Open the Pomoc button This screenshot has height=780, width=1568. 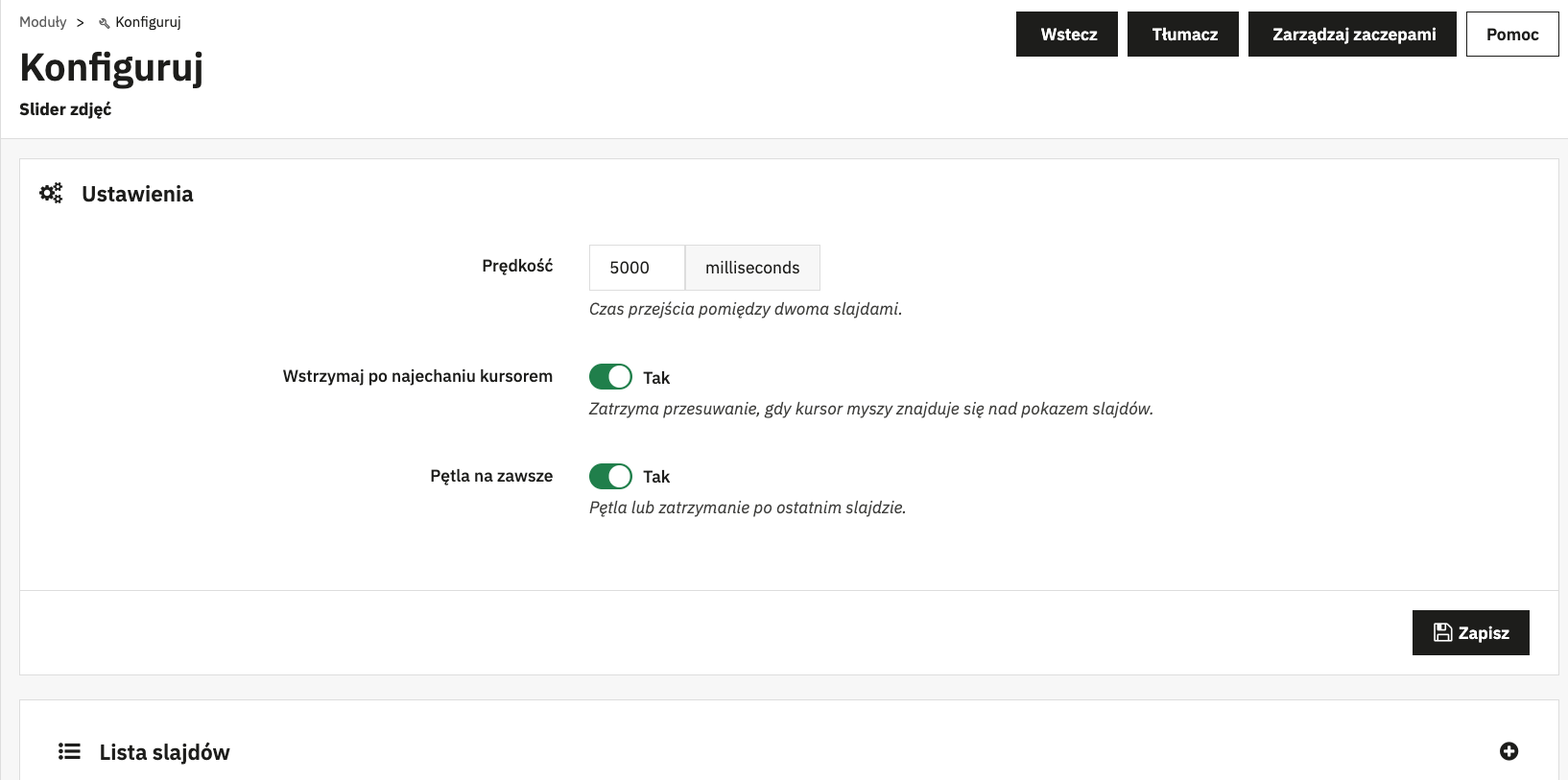pos(1512,35)
